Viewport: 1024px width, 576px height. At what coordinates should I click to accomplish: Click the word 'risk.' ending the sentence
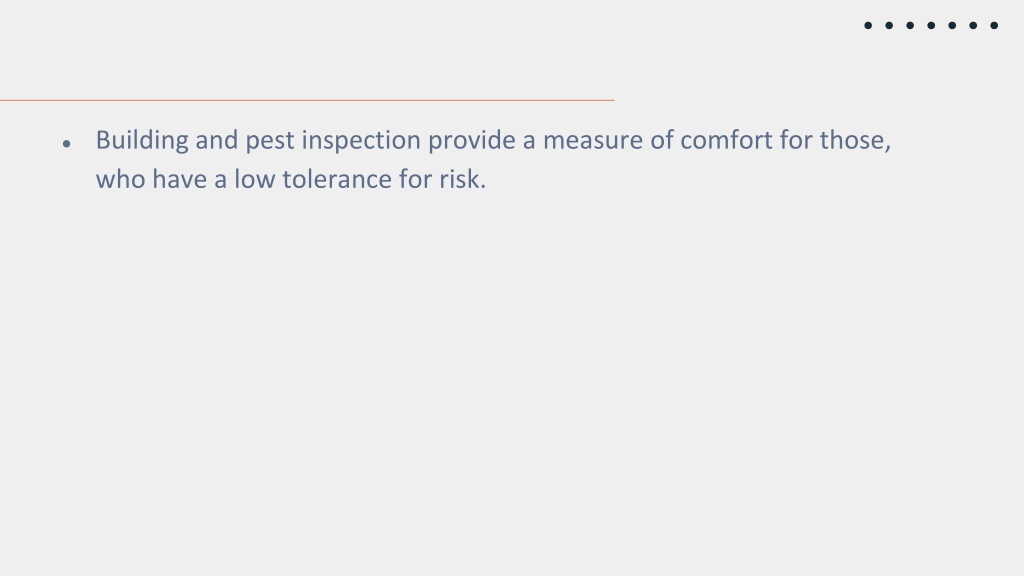pyautogui.click(x=462, y=179)
